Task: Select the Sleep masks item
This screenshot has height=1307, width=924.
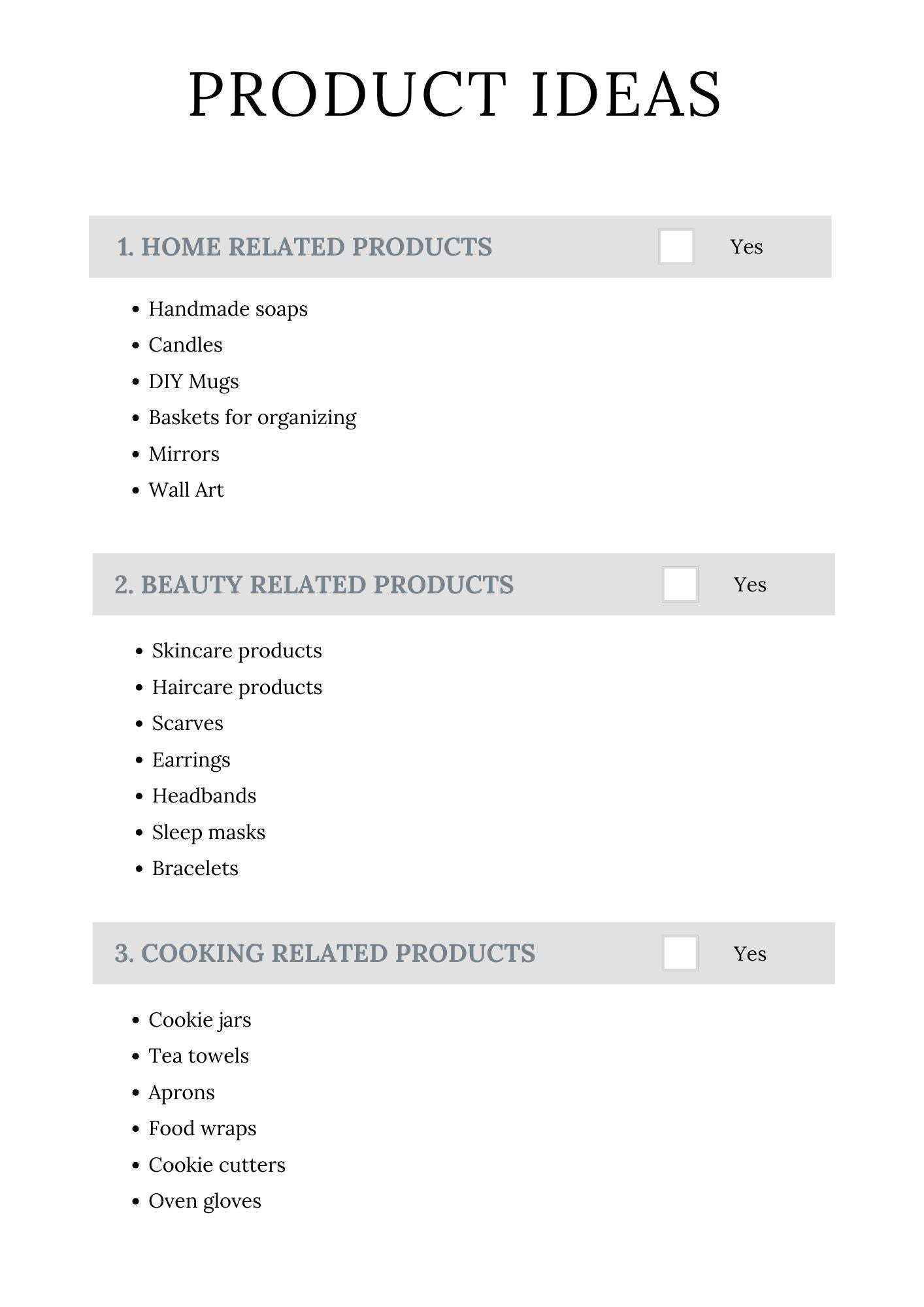Action: [x=208, y=833]
